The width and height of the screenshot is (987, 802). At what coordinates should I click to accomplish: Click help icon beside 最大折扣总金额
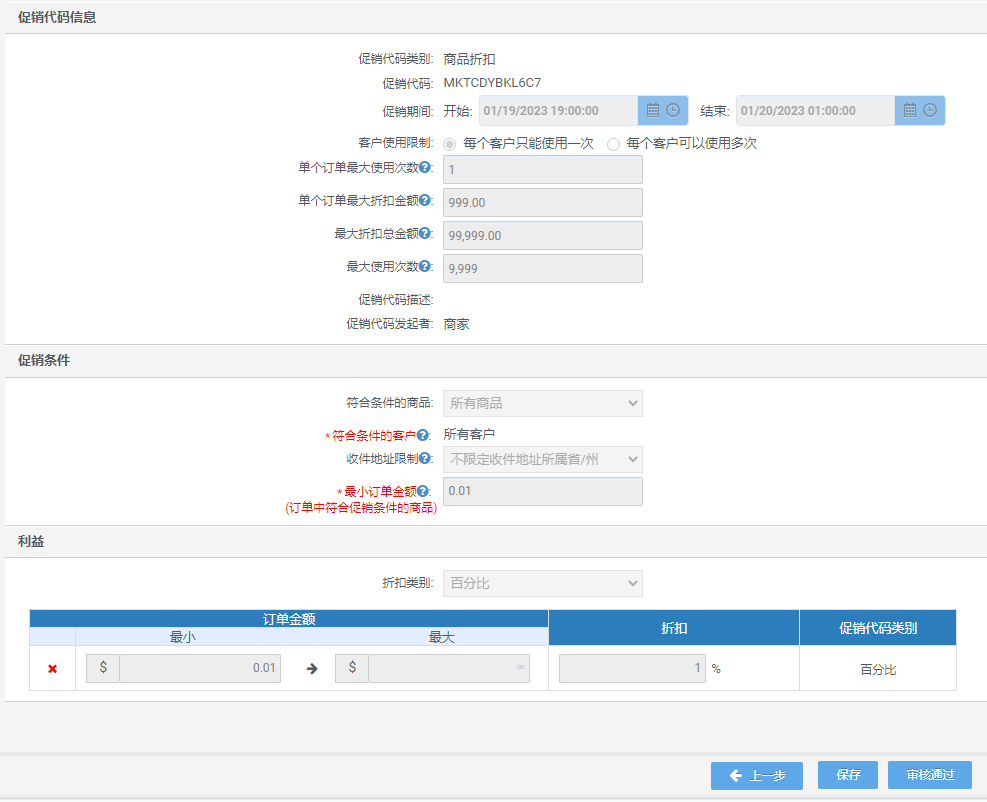(425, 234)
